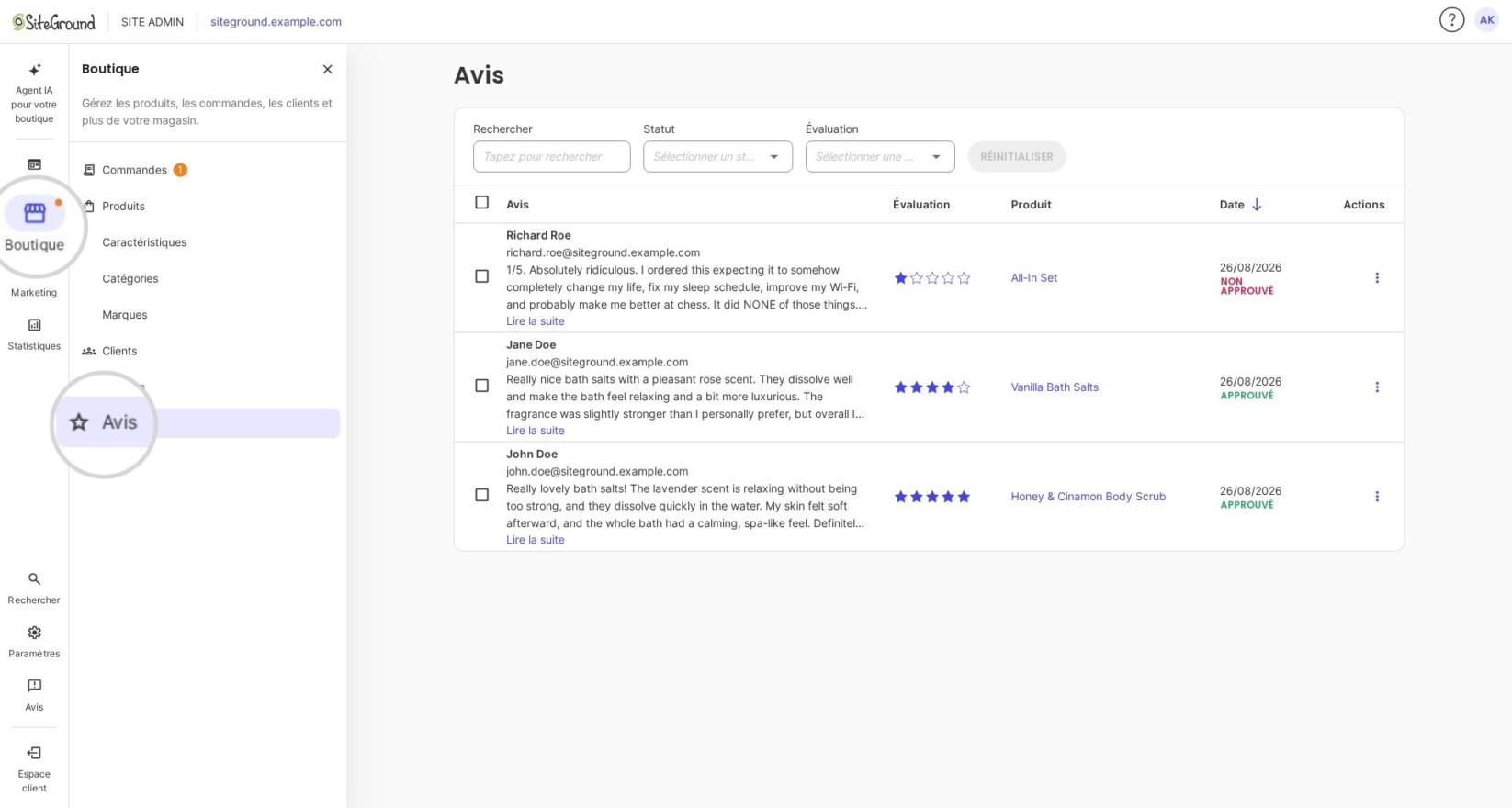Select the highlighted Avis menu item
Image resolution: width=1512 pixels, height=808 pixels.
(198, 422)
